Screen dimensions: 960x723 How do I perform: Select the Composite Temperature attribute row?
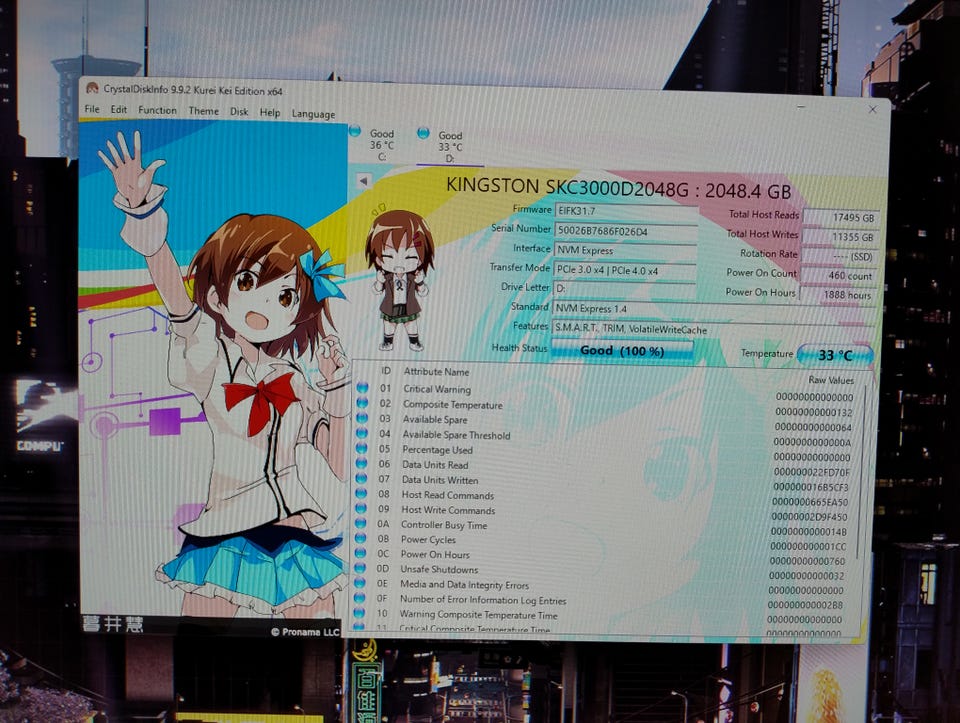pos(605,408)
